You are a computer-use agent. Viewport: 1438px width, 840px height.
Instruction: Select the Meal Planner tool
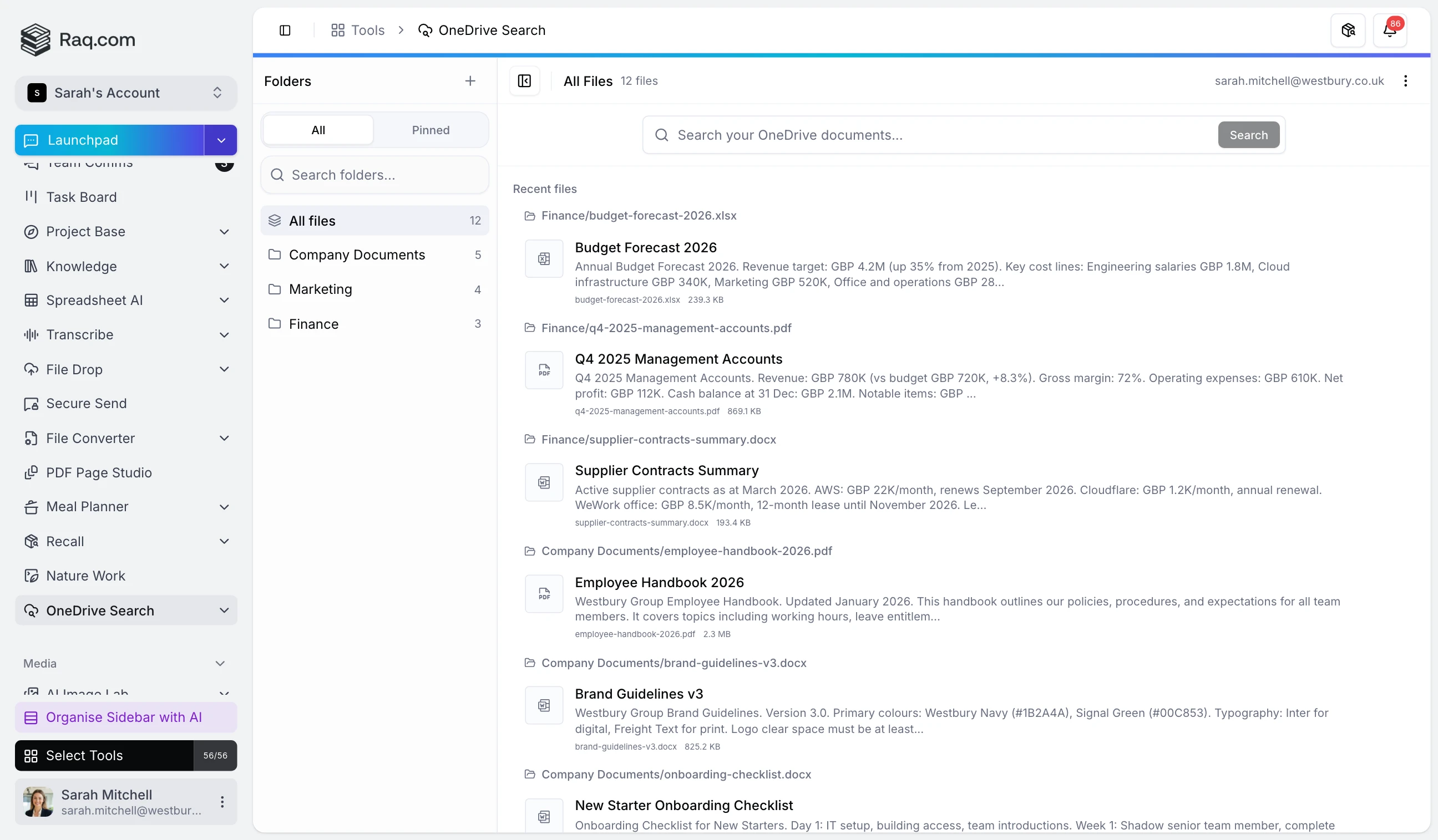pos(87,506)
